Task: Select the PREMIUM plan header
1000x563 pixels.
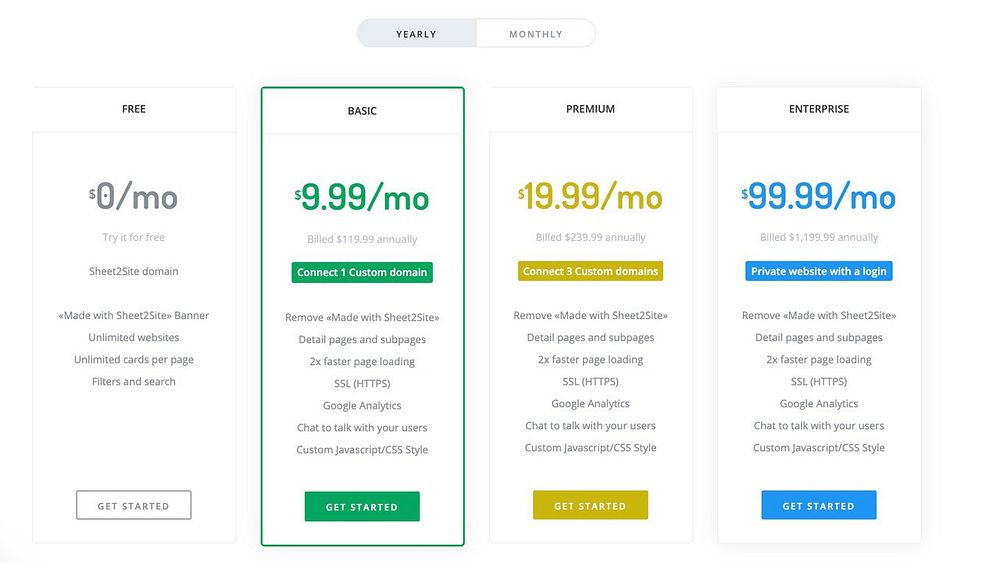Action: point(591,109)
